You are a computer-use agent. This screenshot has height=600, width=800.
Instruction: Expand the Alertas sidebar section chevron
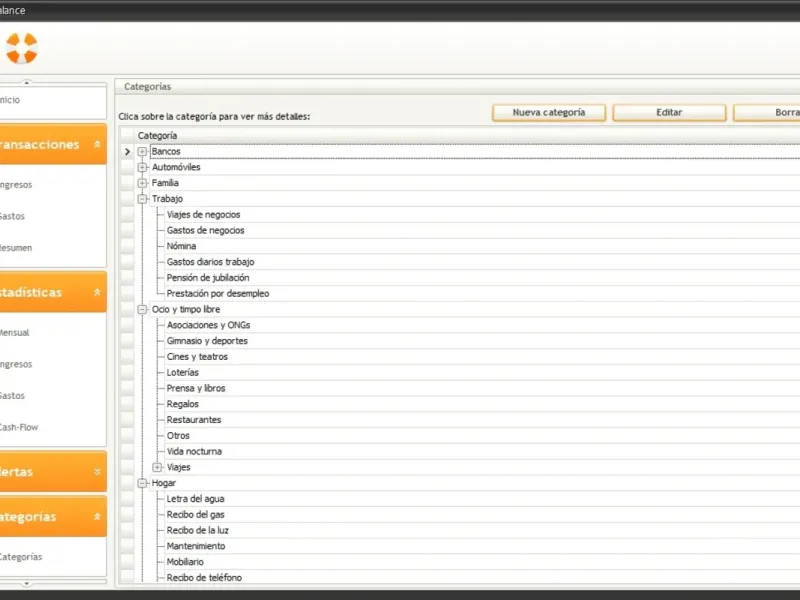97,471
